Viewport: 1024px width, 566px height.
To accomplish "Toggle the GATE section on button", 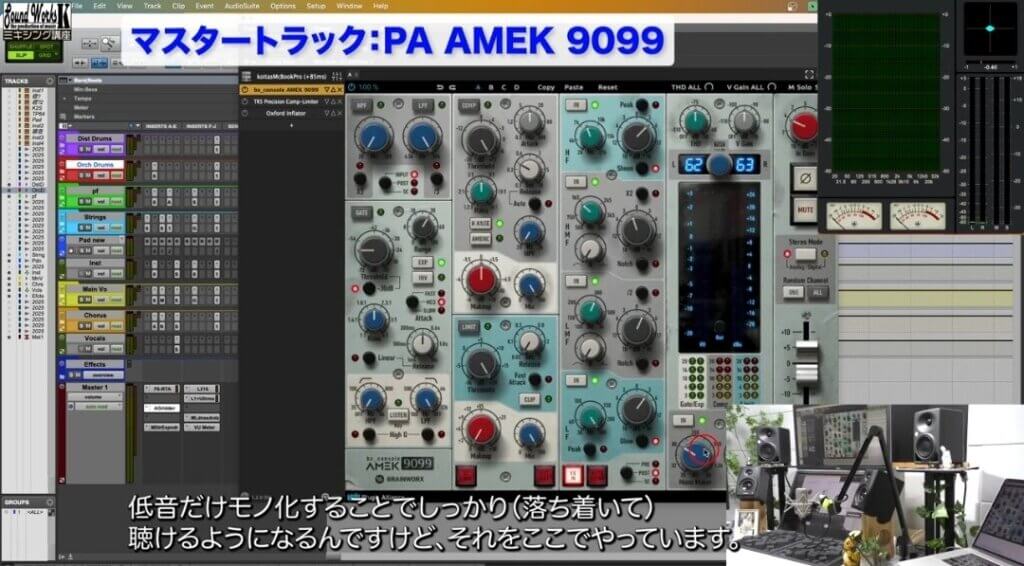I will point(360,212).
